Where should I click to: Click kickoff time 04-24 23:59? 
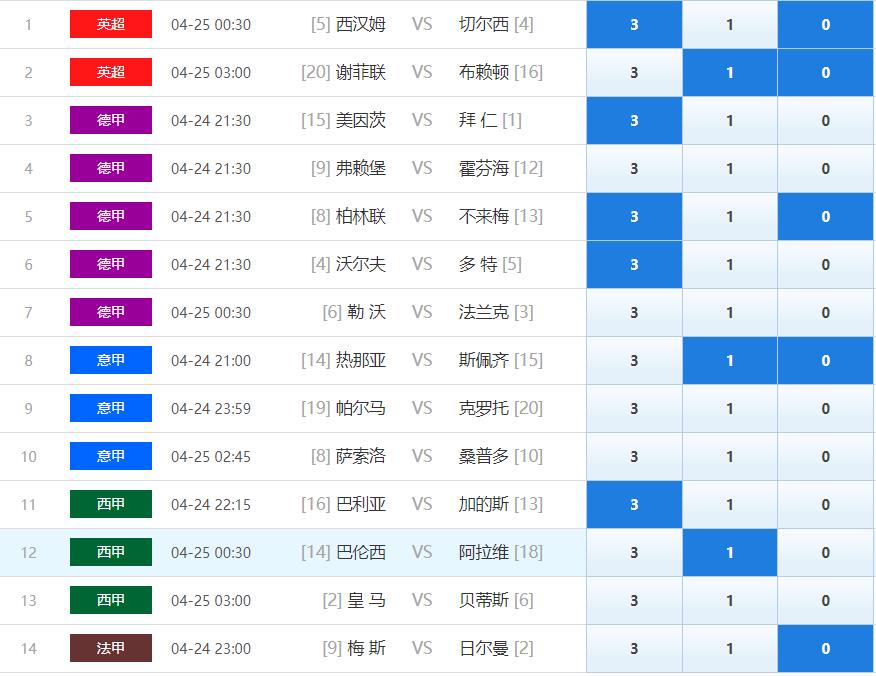click(211, 409)
